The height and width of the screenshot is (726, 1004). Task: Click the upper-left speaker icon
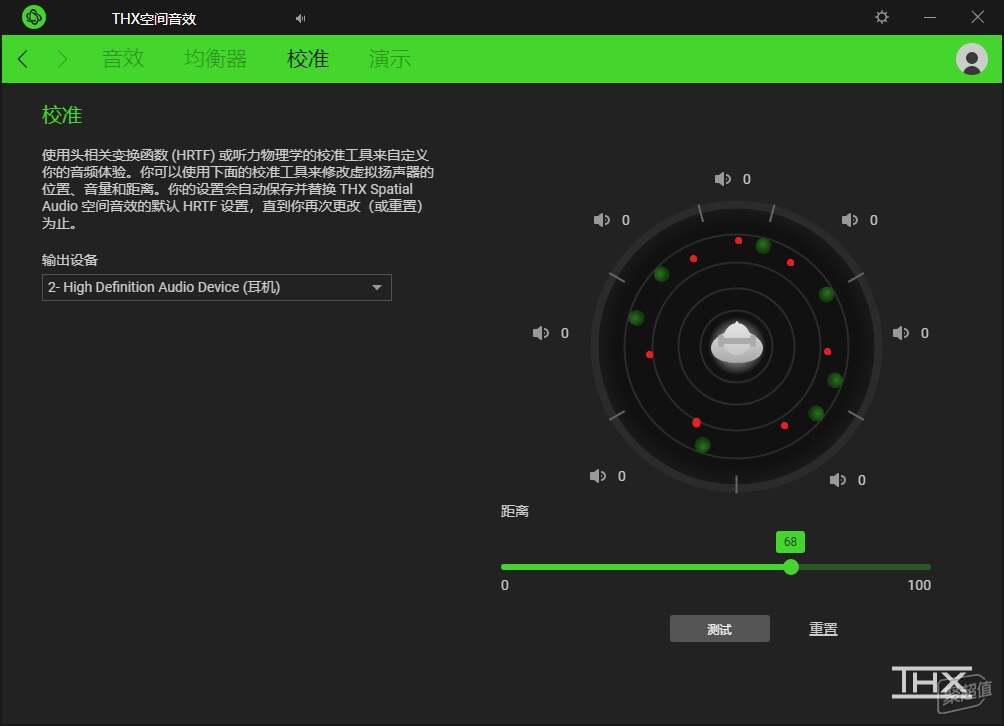[602, 220]
